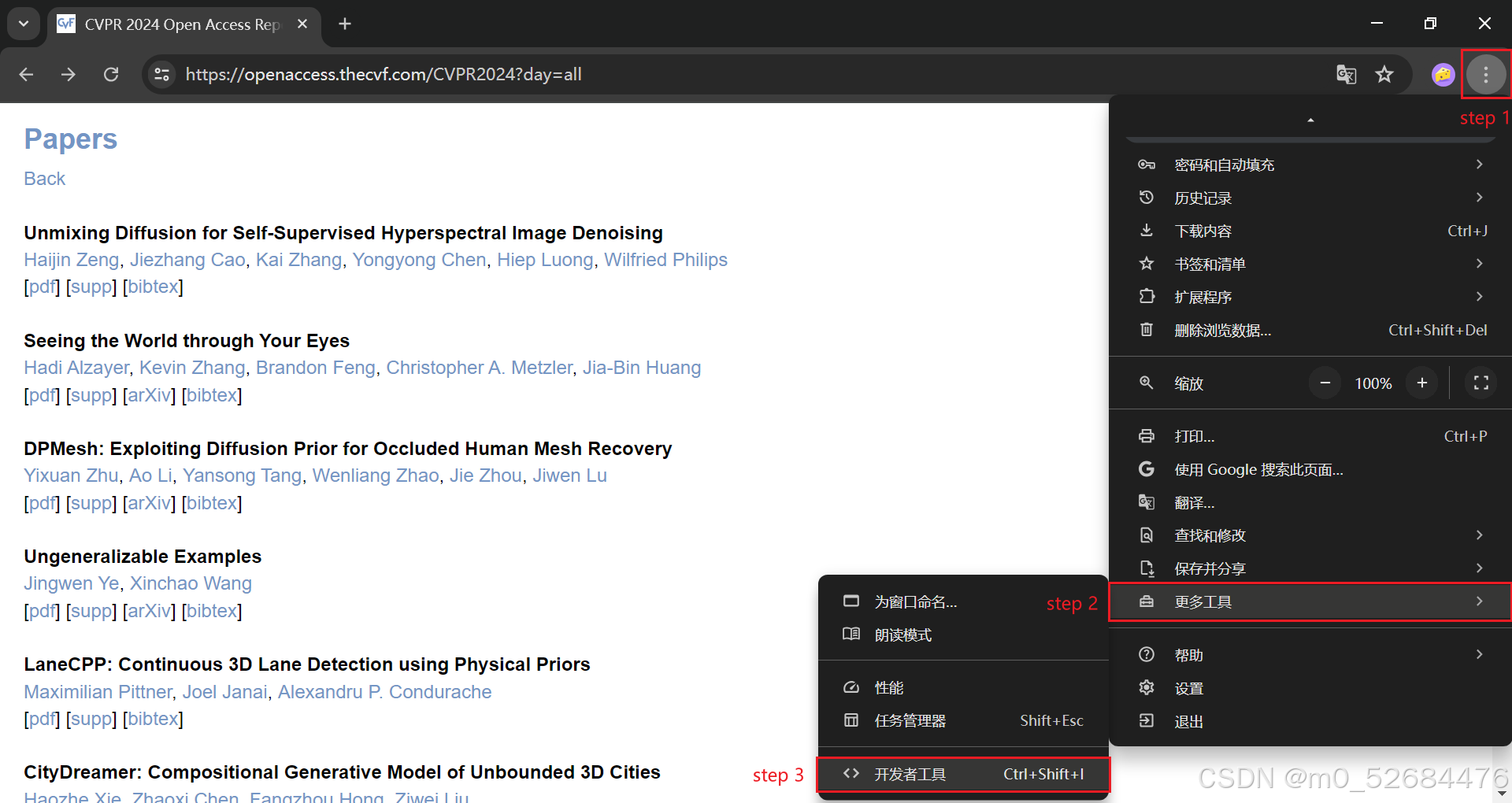Open 性能 in more tools submenu
Image resolution: width=1512 pixels, height=803 pixels.
[x=963, y=687]
